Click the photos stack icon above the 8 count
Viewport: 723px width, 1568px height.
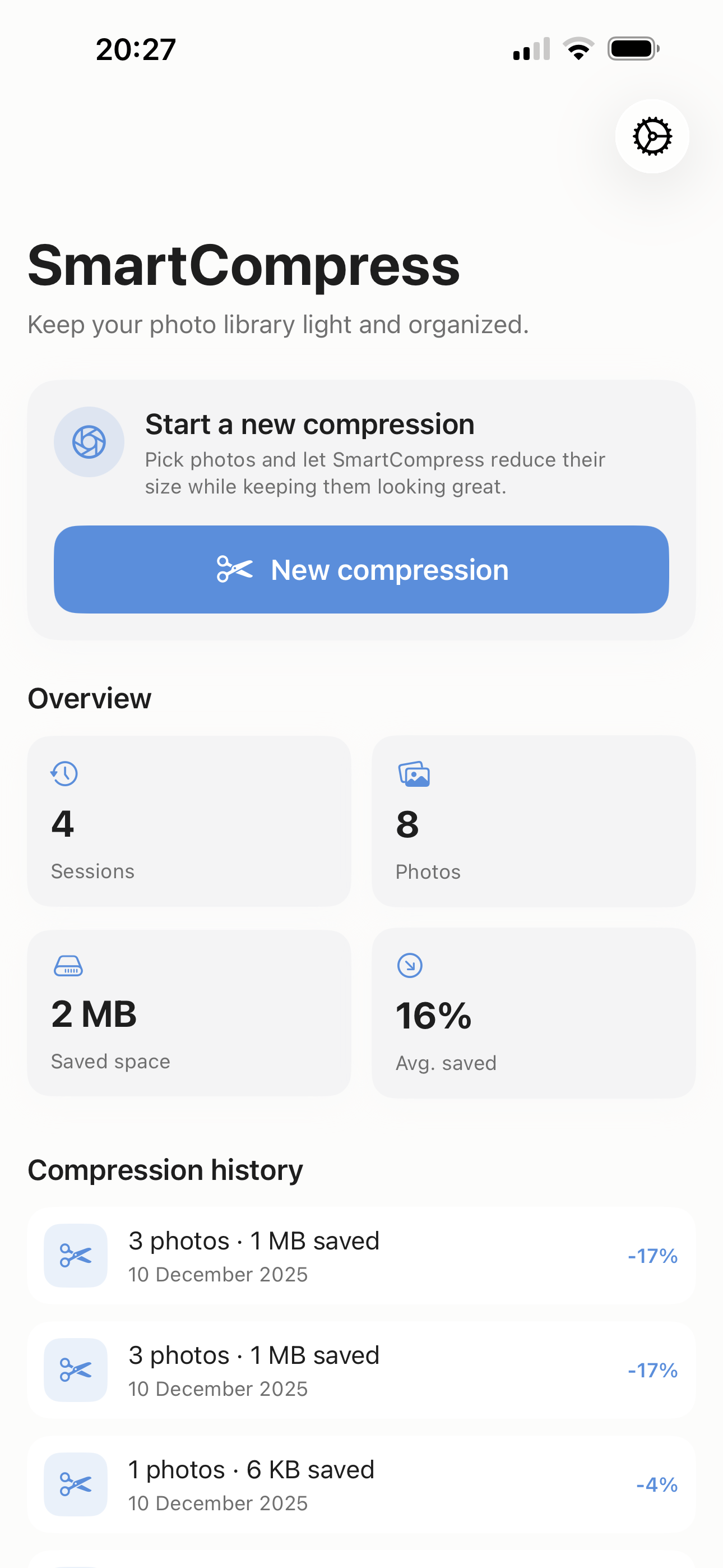coord(414,775)
